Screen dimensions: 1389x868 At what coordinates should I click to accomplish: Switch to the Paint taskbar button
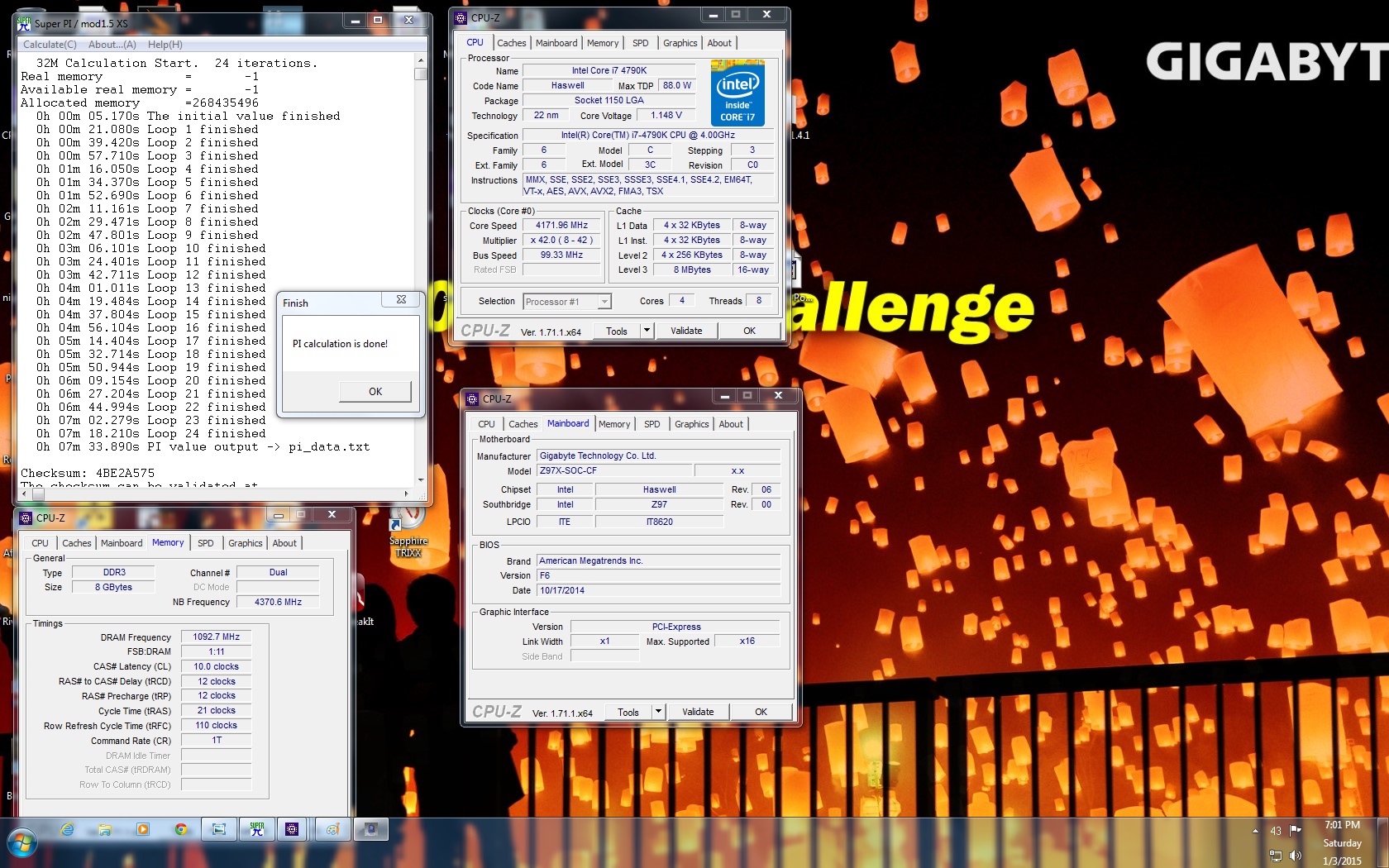click(x=333, y=829)
